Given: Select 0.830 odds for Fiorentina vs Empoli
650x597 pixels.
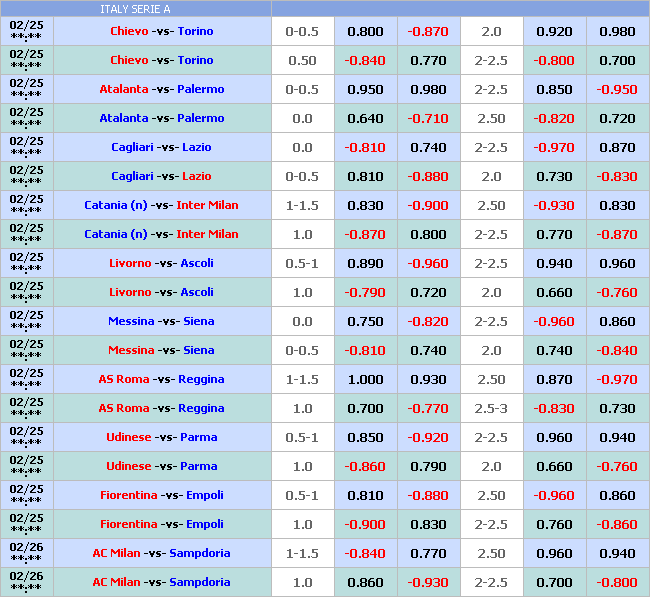Looking at the screenshot, I should click(x=428, y=524).
